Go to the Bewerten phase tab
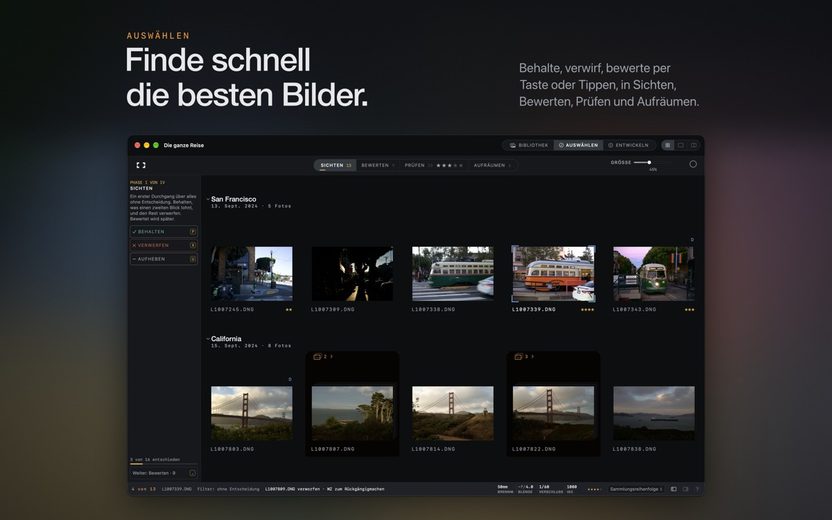Image resolution: width=832 pixels, height=520 pixels. 377,166
